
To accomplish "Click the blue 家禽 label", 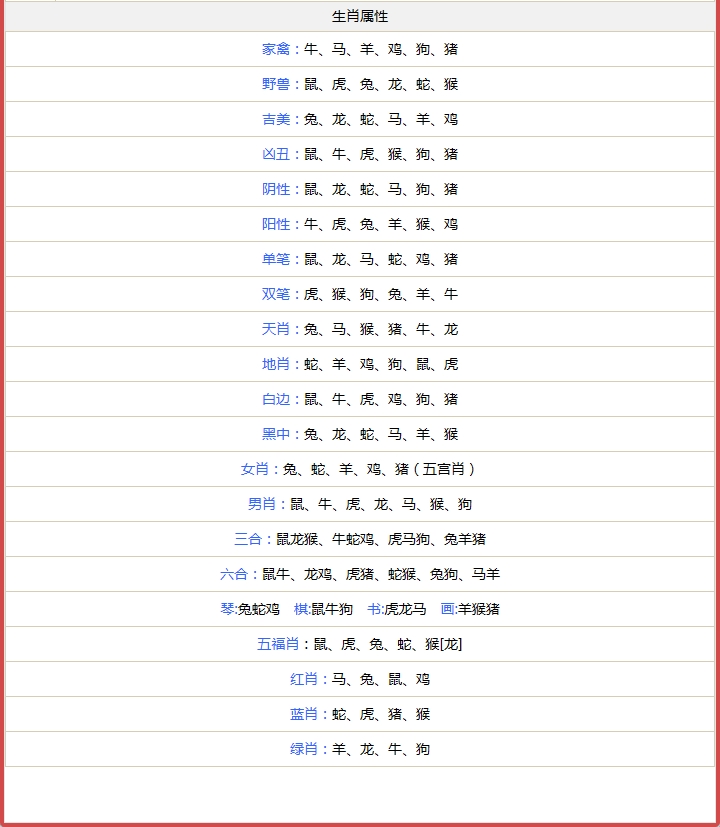I will pyautogui.click(x=276, y=49).
